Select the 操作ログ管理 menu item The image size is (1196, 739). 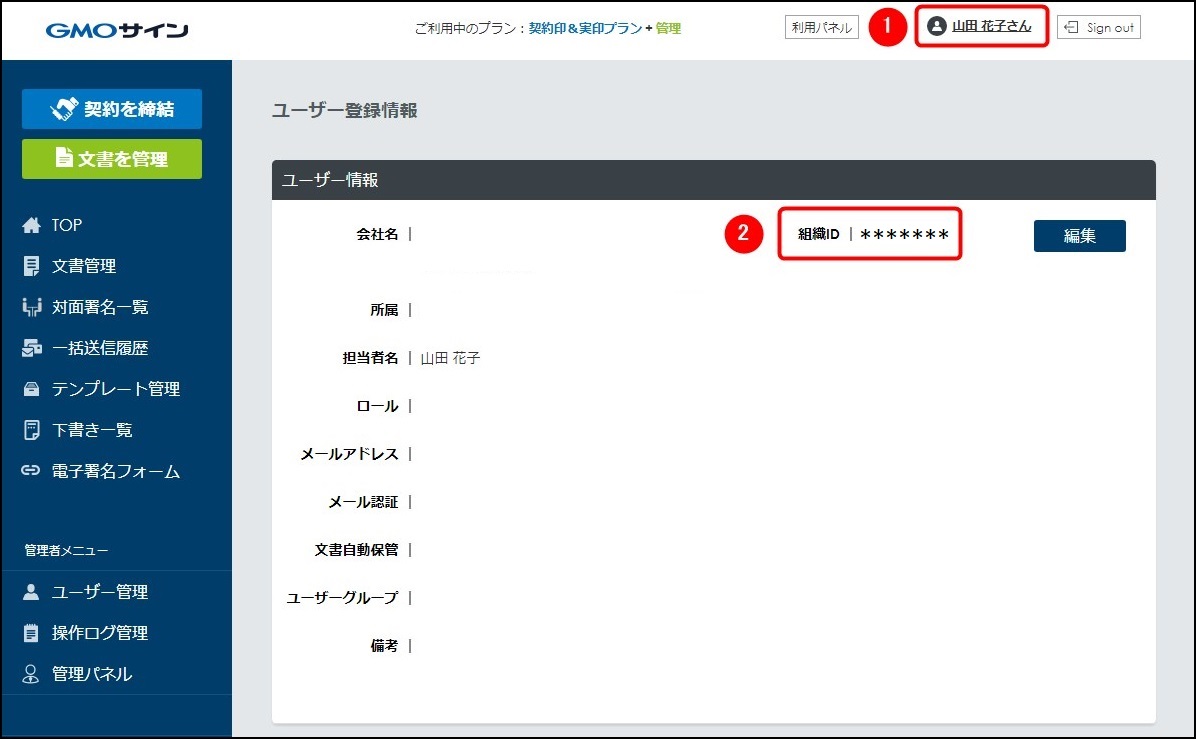pyautogui.click(x=100, y=634)
